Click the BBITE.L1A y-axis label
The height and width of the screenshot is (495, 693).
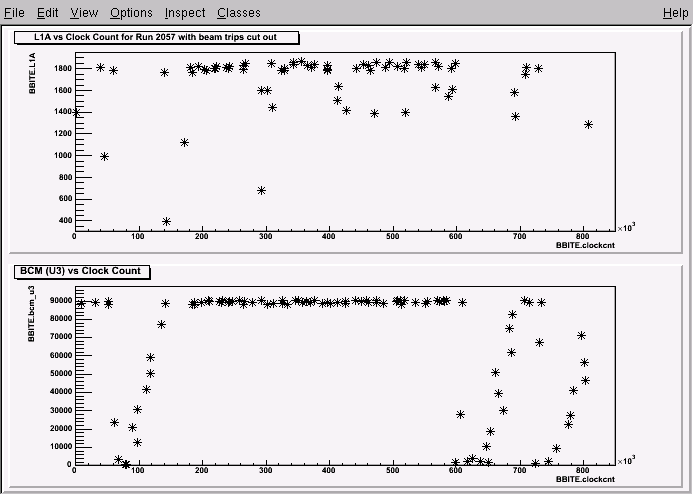(32, 73)
